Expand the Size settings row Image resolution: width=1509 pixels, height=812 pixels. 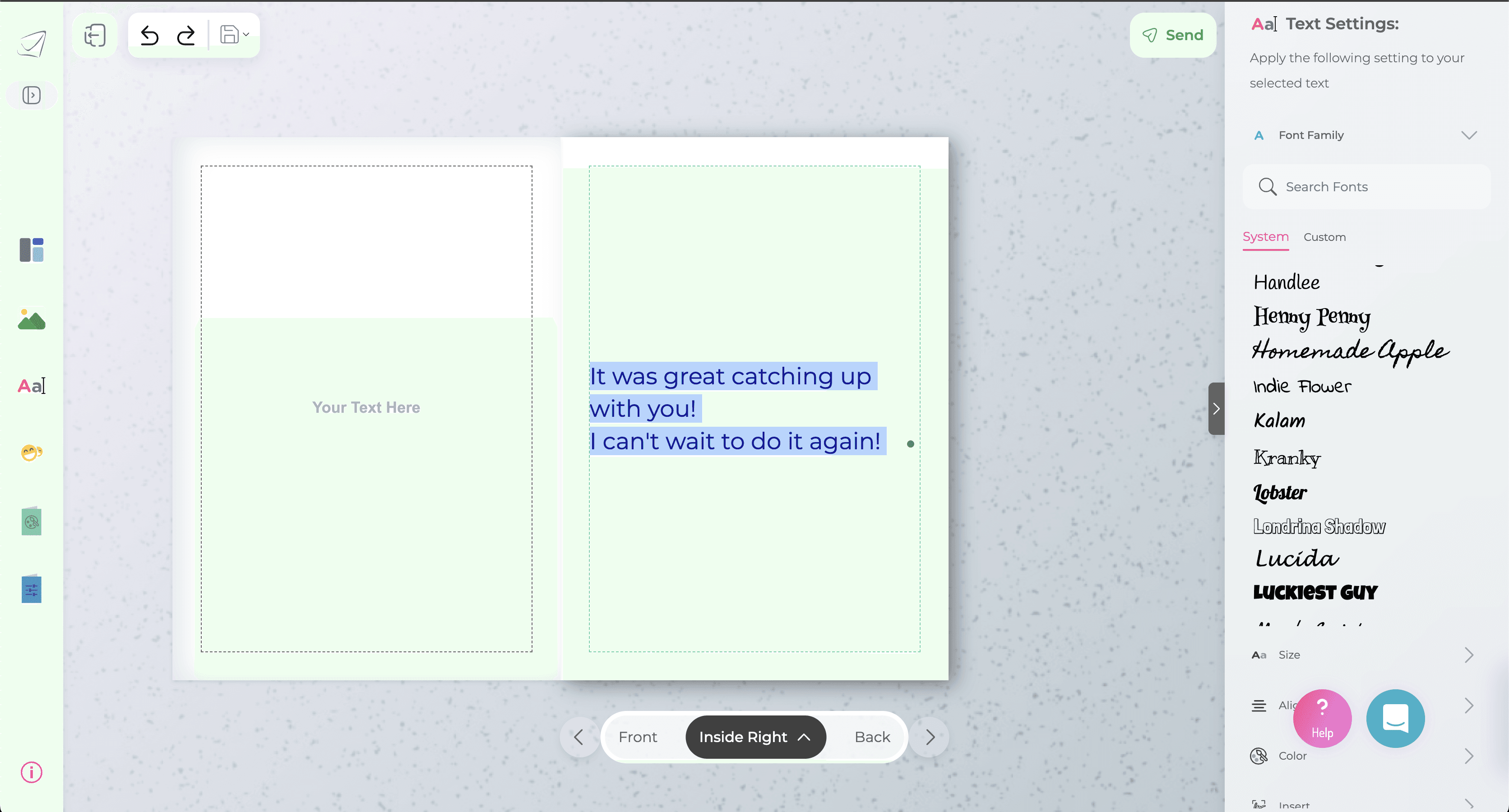(1468, 655)
